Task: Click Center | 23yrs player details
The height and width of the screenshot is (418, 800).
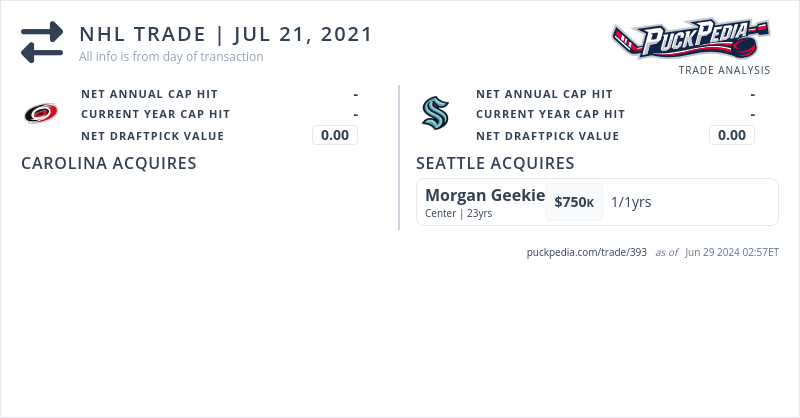Action: pos(458,213)
